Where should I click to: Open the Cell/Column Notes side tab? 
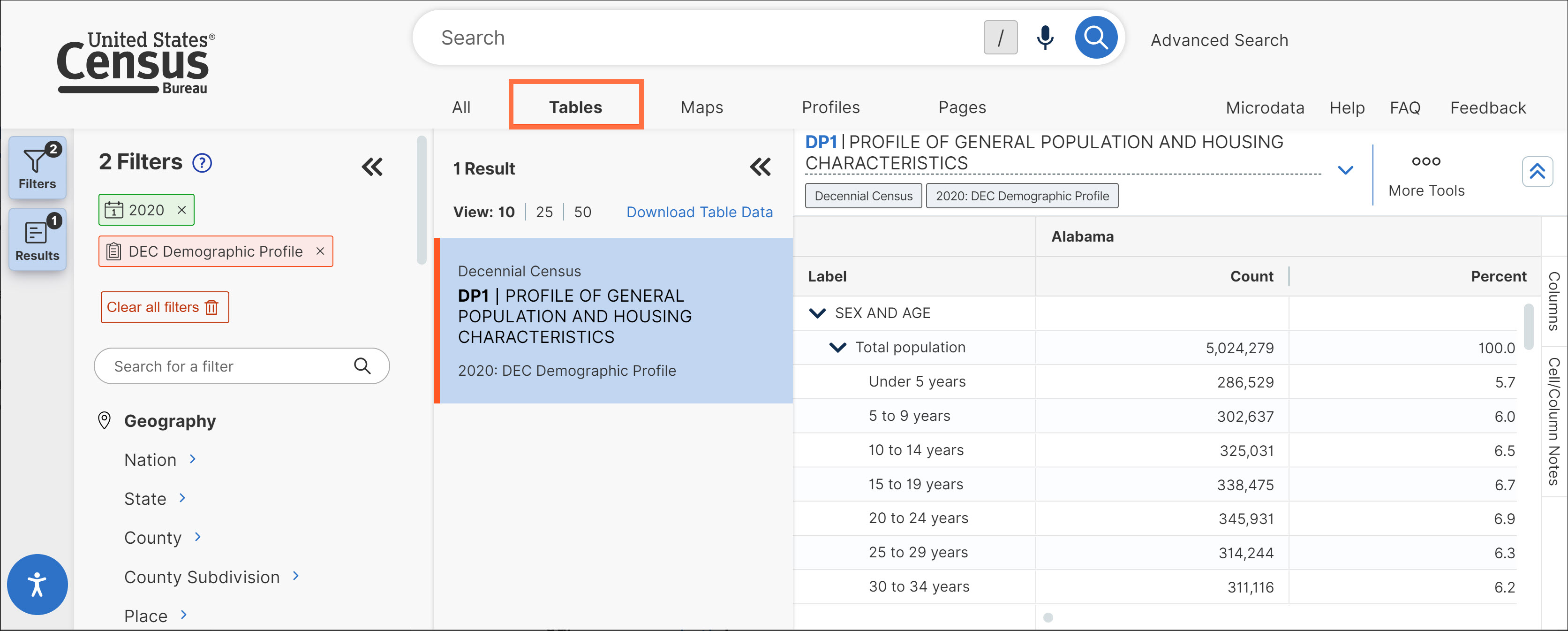[x=1554, y=421]
